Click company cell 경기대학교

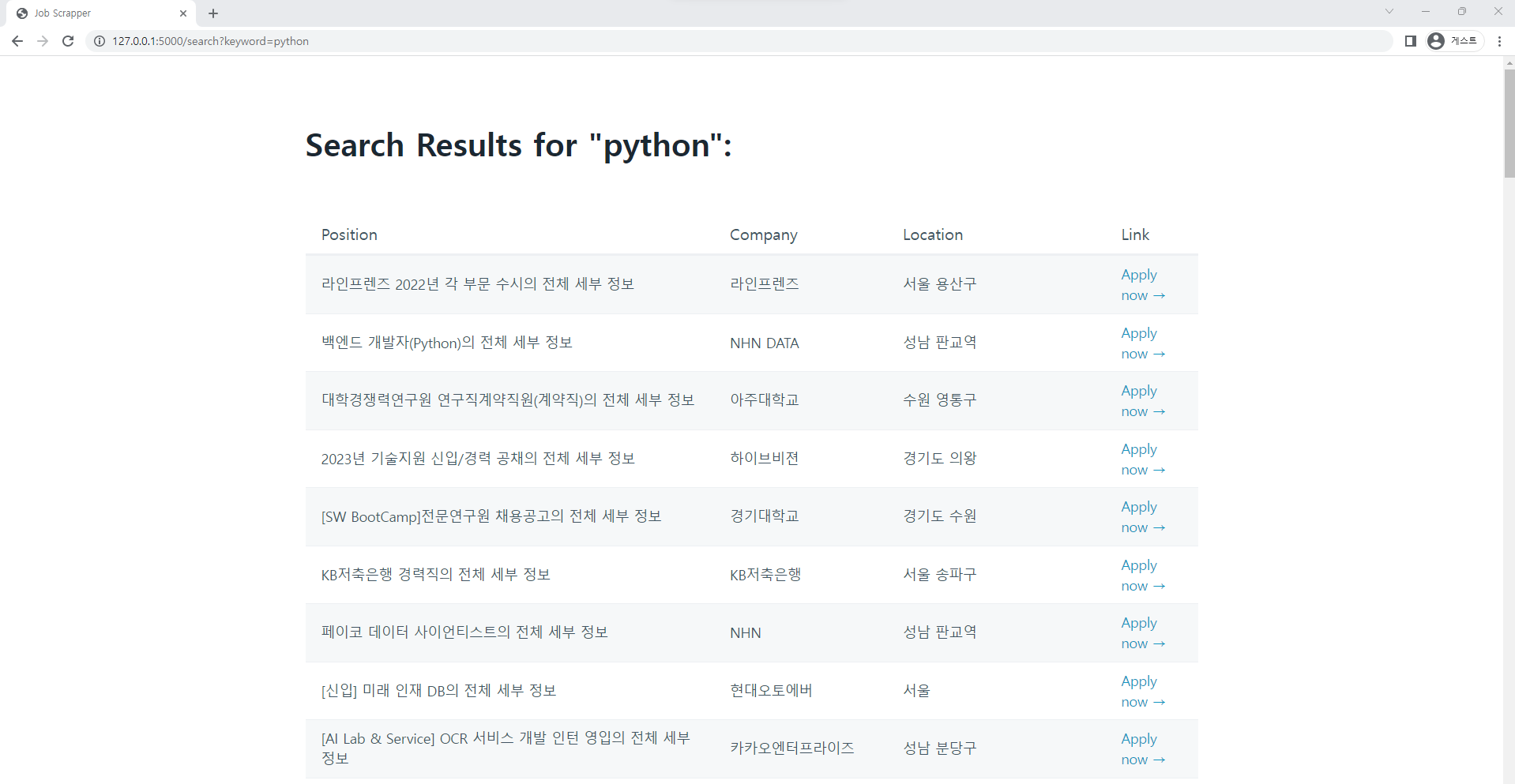pos(764,516)
